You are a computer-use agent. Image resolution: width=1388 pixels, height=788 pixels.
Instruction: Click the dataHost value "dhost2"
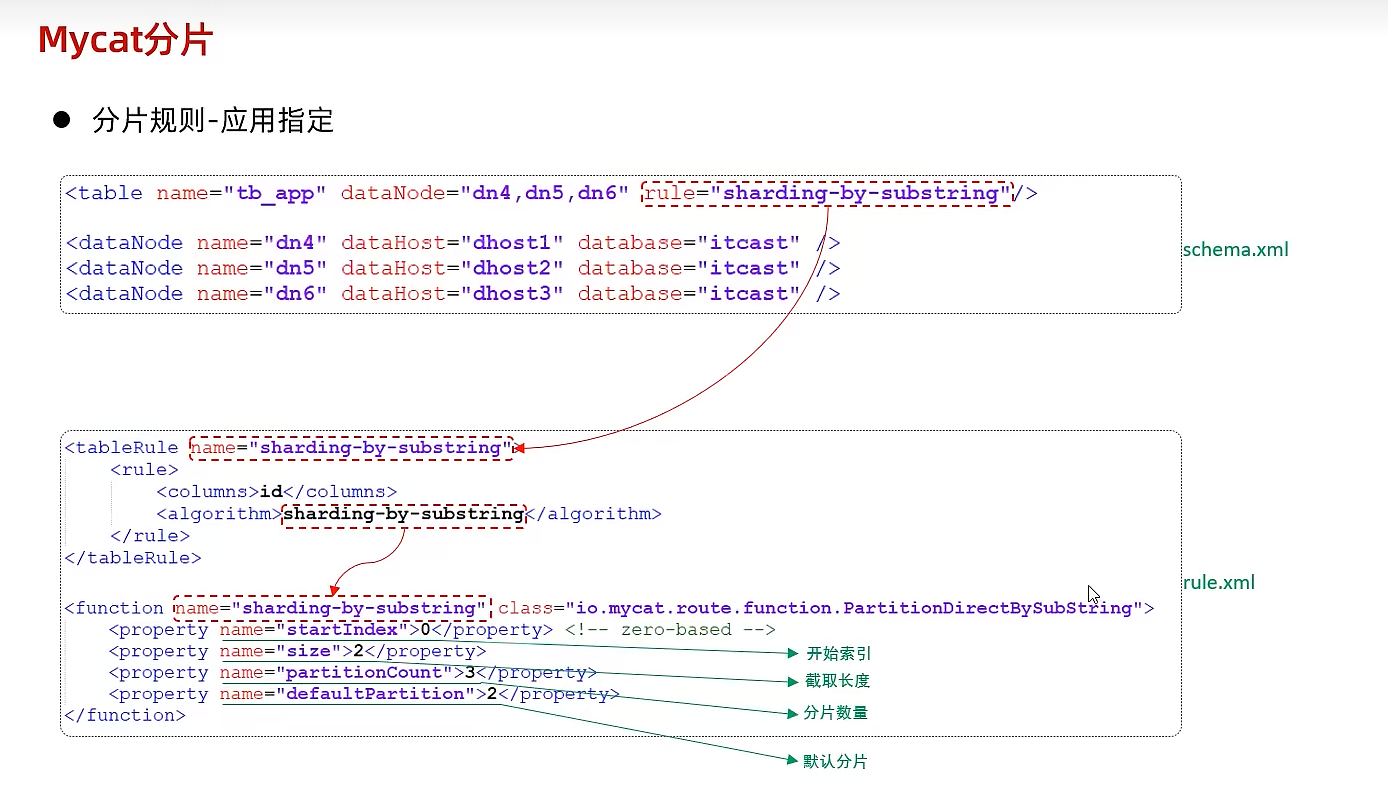[512, 268]
